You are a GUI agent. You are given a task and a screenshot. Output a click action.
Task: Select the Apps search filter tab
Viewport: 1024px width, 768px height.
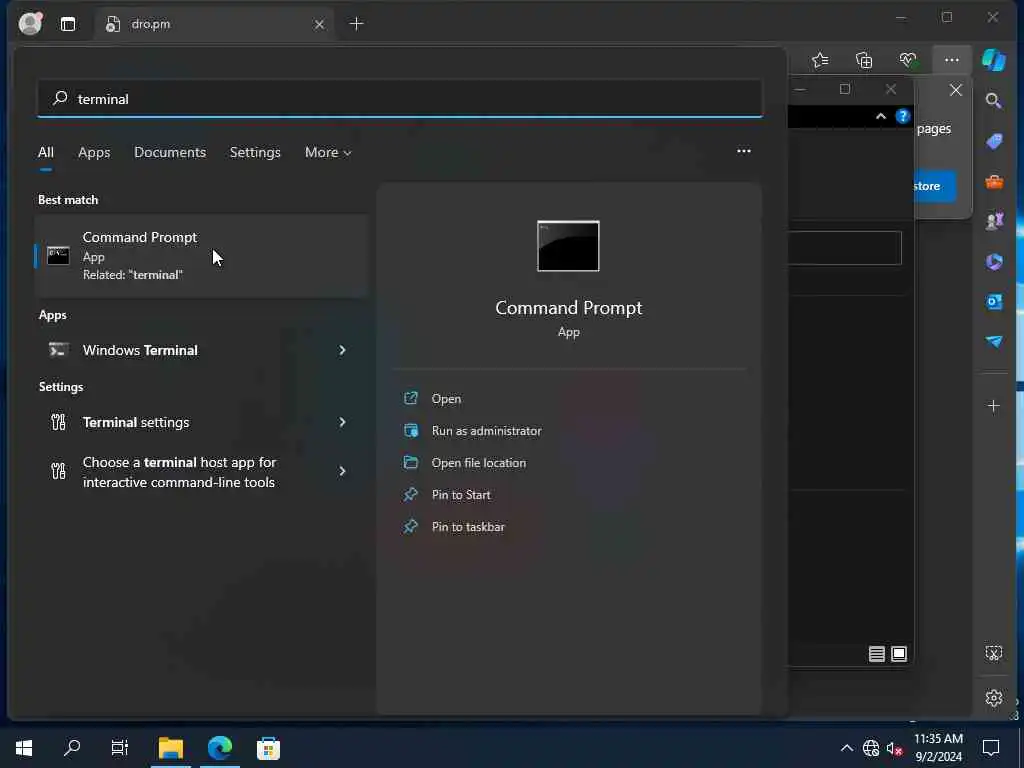pos(94,152)
